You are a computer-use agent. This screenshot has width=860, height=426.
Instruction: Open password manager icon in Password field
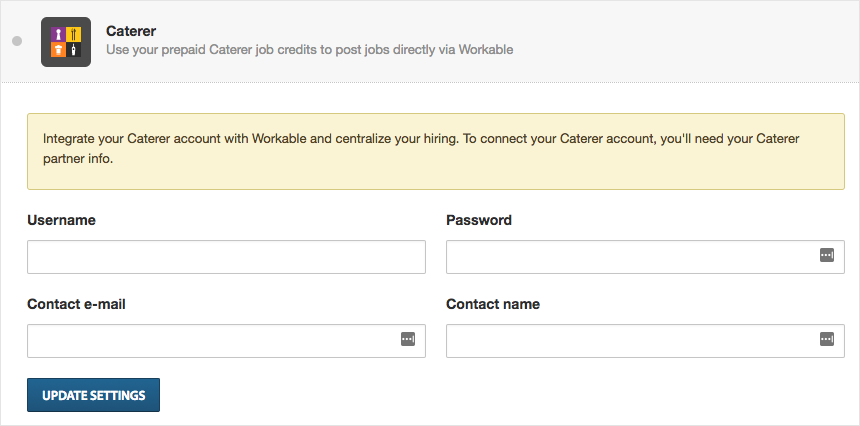tap(827, 255)
